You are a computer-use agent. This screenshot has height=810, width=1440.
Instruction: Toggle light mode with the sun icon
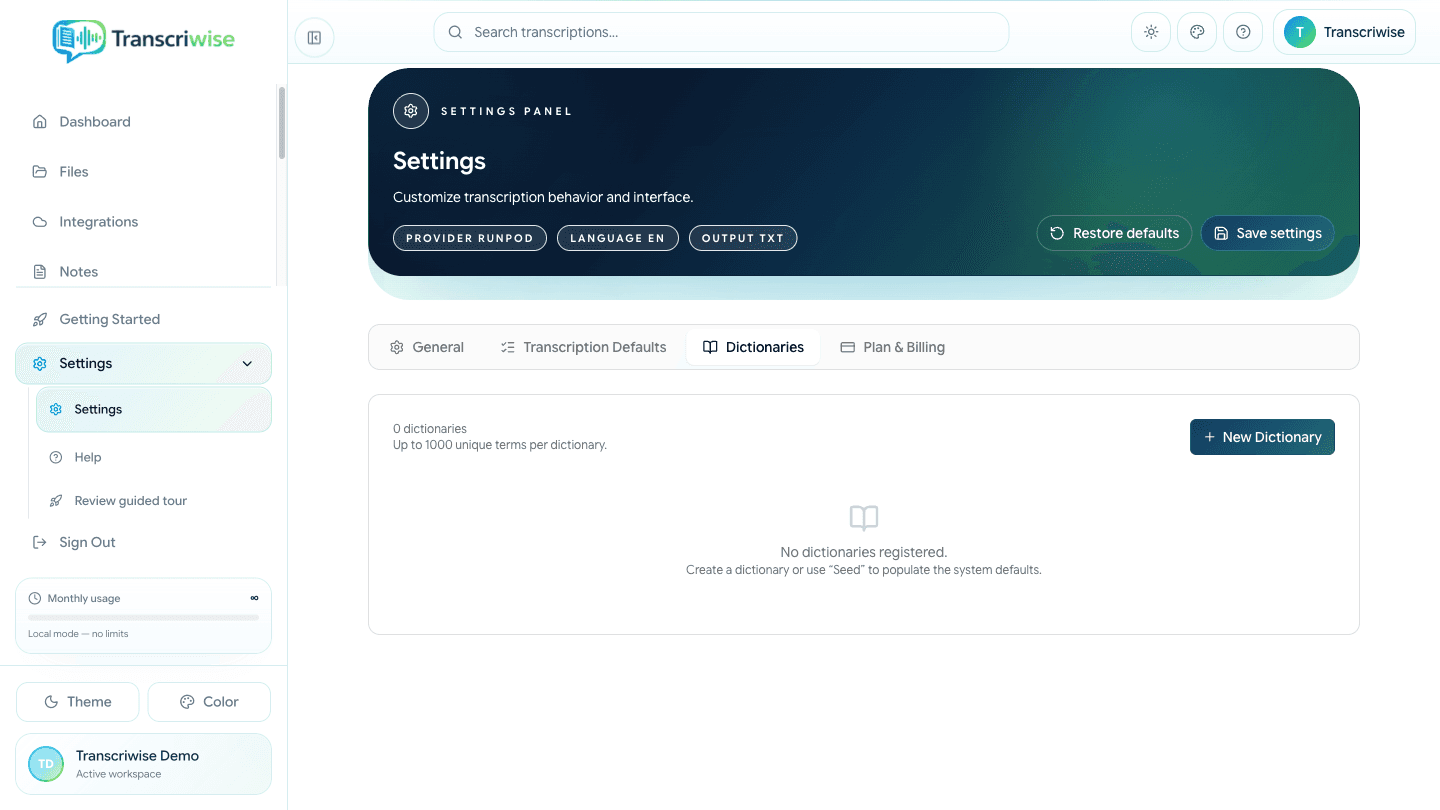coord(1151,32)
